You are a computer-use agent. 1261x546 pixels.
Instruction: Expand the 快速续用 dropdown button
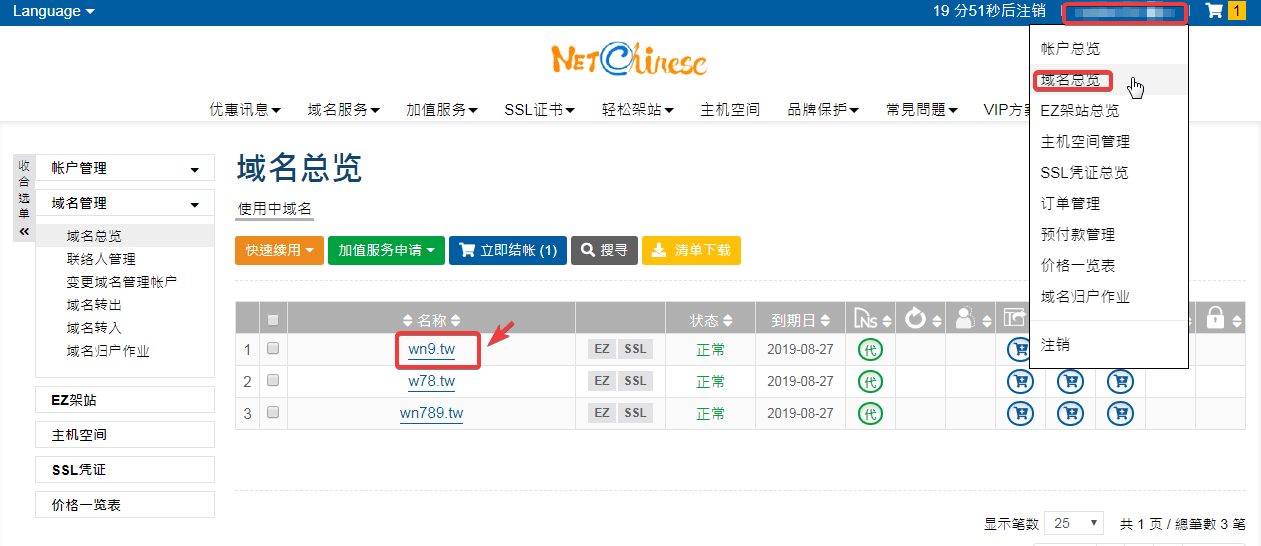280,250
